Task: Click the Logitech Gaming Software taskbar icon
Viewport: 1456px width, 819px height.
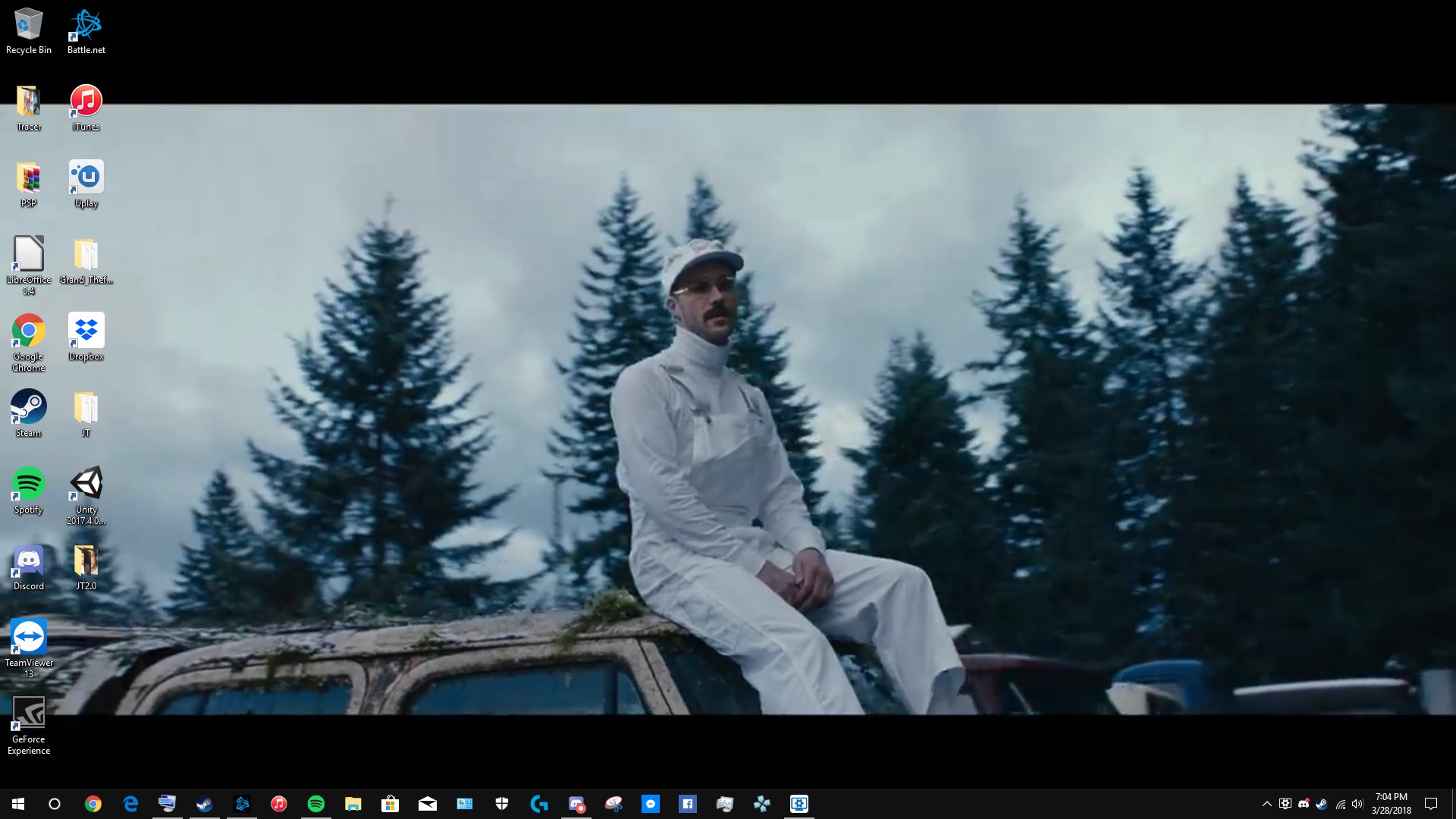Action: click(x=538, y=804)
